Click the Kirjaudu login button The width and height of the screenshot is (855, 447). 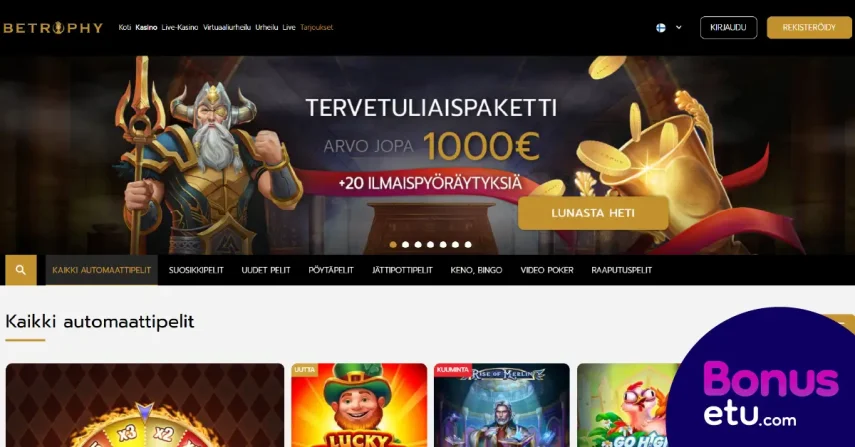[x=728, y=27]
